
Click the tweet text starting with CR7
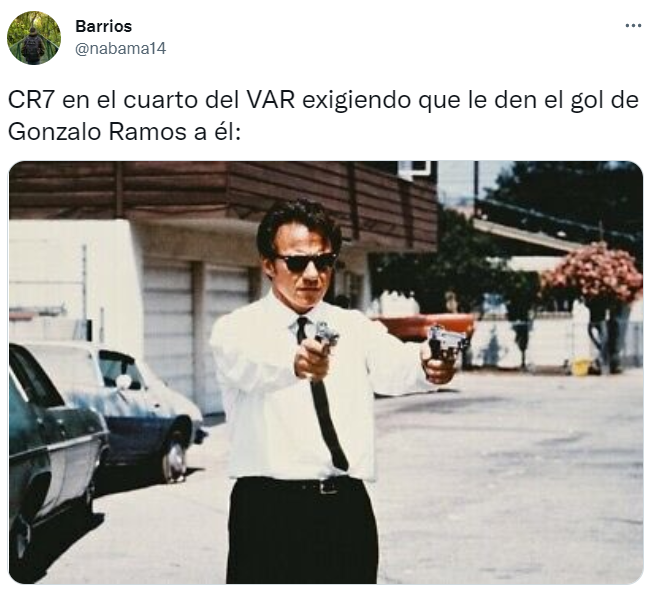(x=323, y=116)
